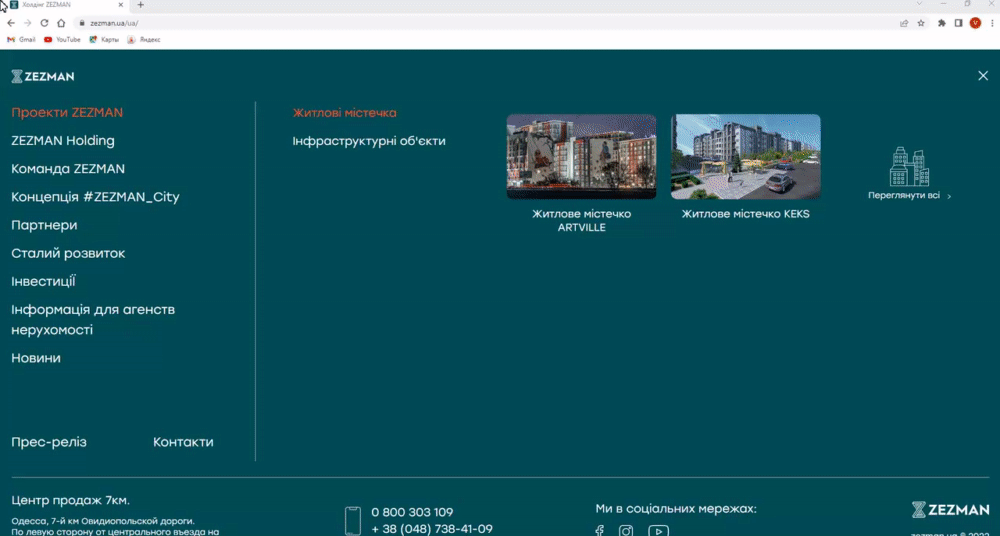Viewport: 1000px width, 536px height.
Task: Bookmark this page with star icon
Action: (x=921, y=23)
